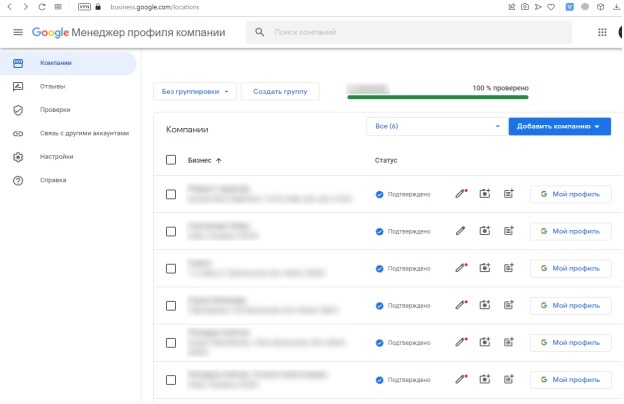Add a photo to the first company

point(484,194)
